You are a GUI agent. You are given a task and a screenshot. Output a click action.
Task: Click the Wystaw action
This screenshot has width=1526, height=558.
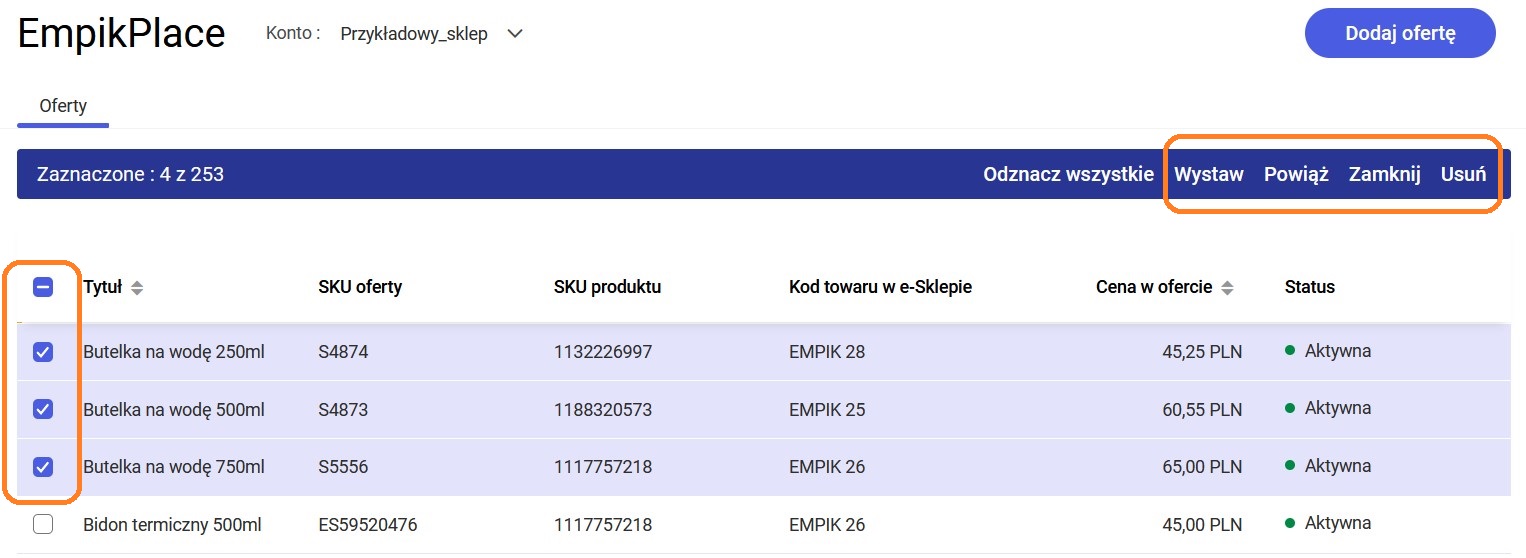[1208, 174]
